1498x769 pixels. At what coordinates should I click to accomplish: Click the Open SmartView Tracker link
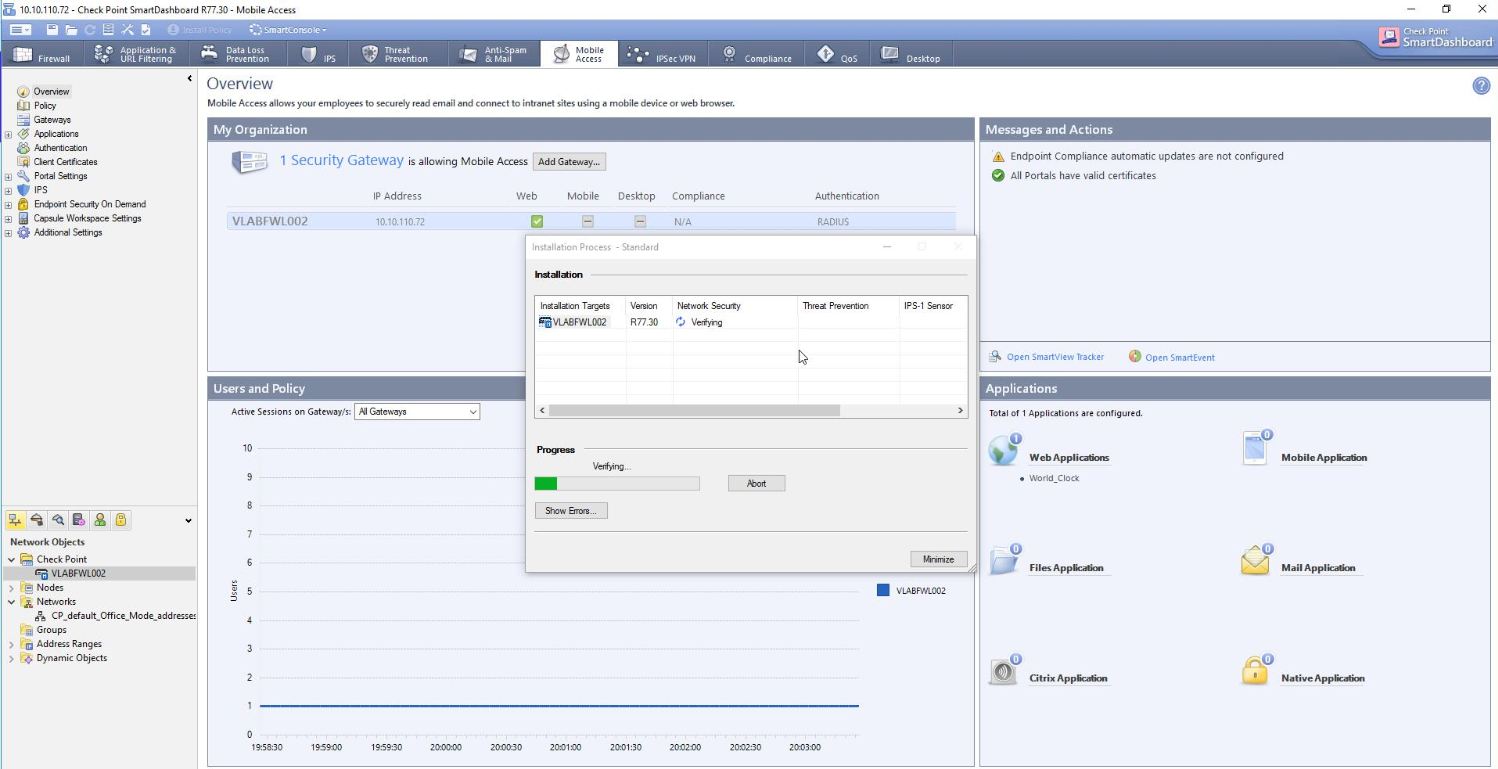[x=1054, y=357]
